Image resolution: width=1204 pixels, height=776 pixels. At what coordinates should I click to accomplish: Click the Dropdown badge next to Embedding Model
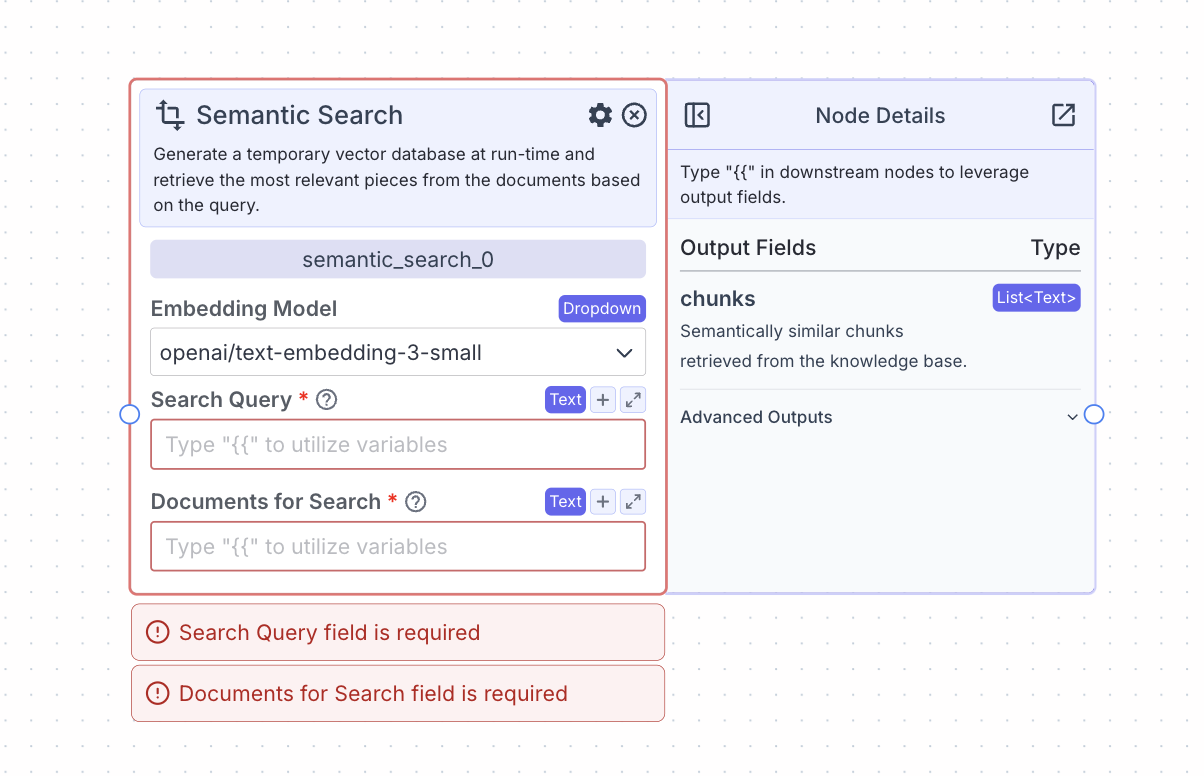tap(602, 308)
